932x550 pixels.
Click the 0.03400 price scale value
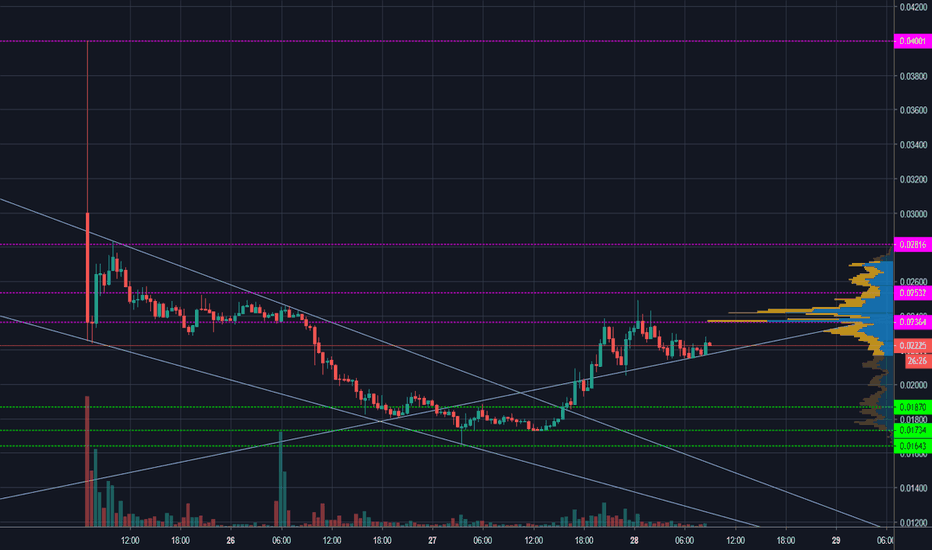click(914, 144)
